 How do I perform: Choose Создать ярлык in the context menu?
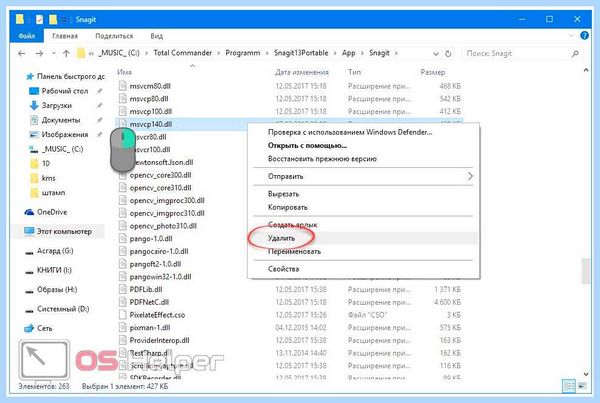(363, 225)
